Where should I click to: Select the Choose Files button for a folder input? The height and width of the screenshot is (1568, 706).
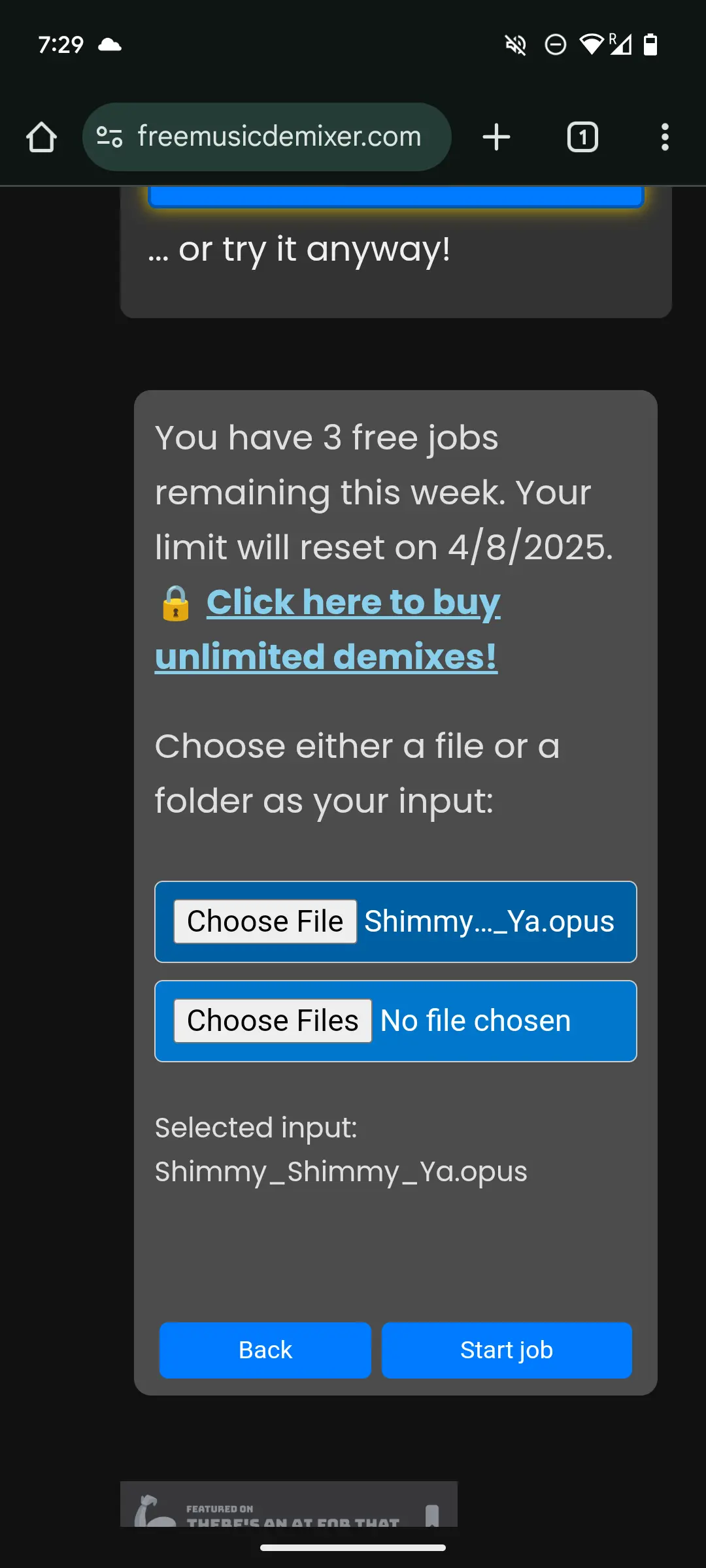(x=272, y=1020)
